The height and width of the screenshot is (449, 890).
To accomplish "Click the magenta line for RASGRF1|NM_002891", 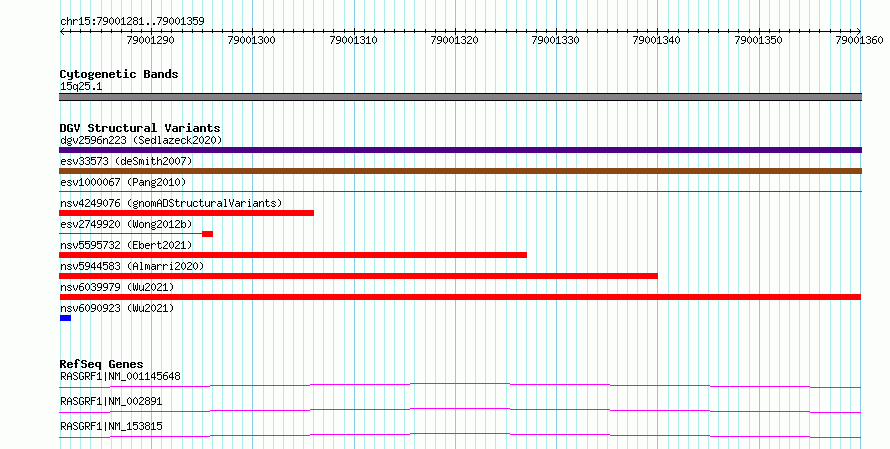I will (460, 410).
